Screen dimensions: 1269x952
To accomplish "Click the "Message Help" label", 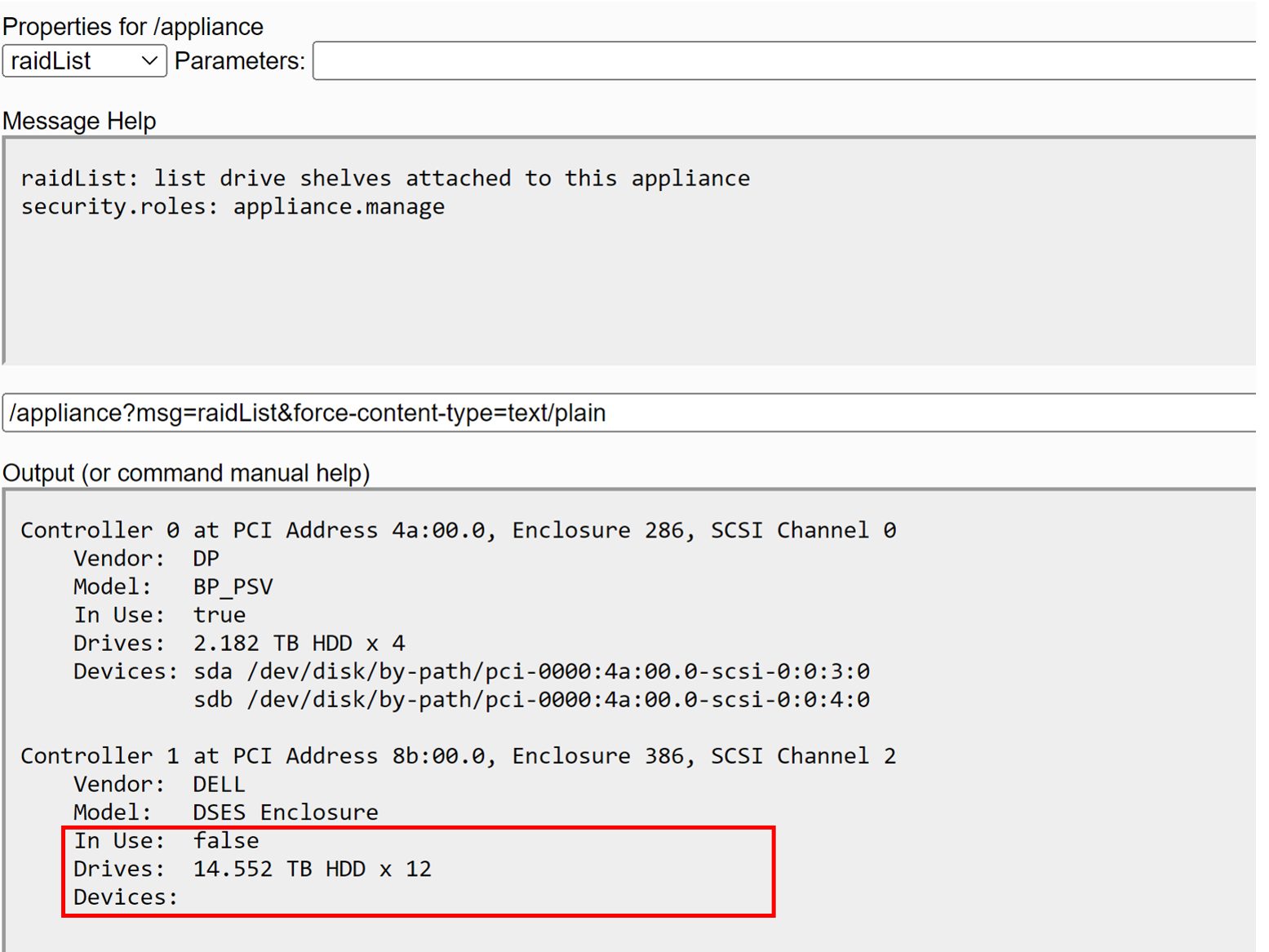I will [x=79, y=121].
